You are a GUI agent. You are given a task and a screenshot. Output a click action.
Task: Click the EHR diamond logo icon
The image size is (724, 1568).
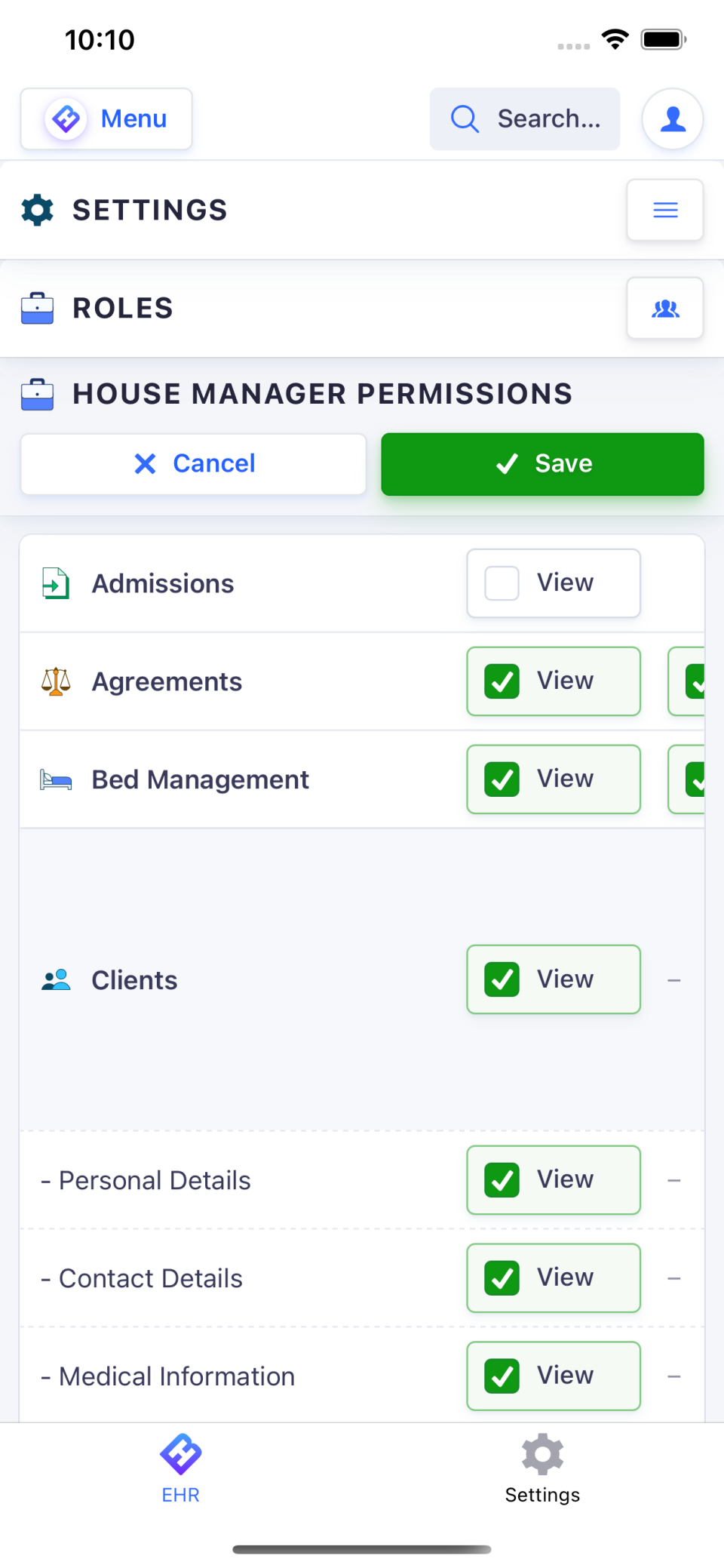180,1453
